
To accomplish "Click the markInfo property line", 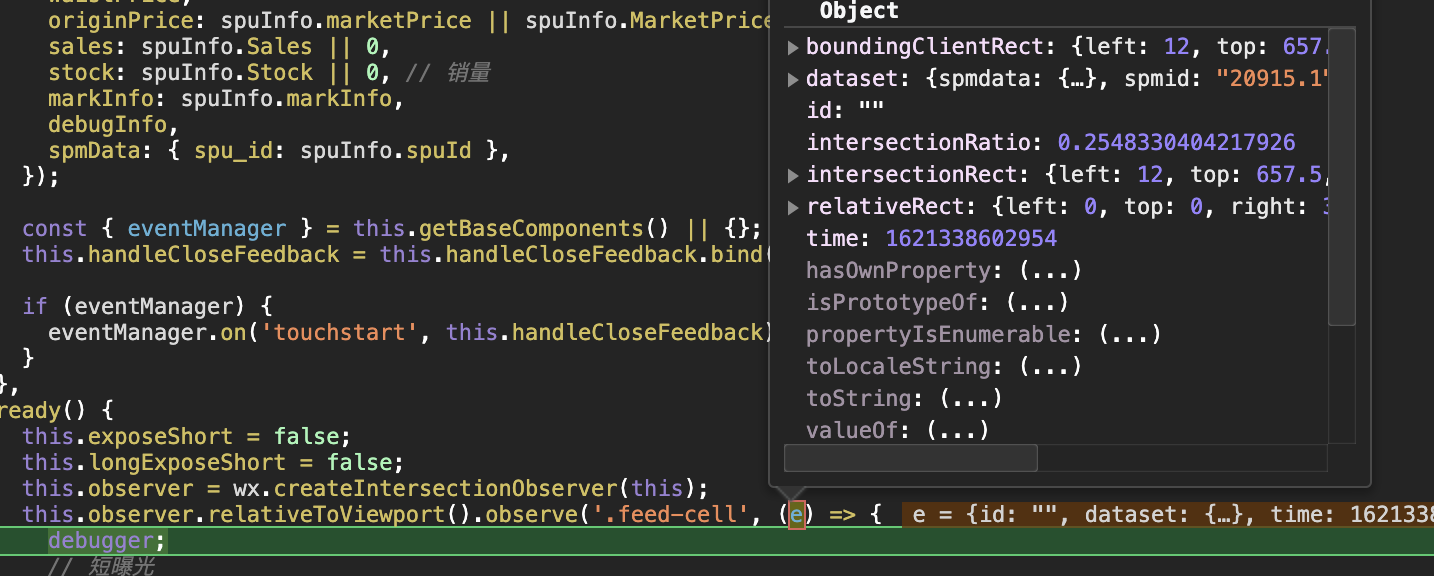I will tap(226, 99).
